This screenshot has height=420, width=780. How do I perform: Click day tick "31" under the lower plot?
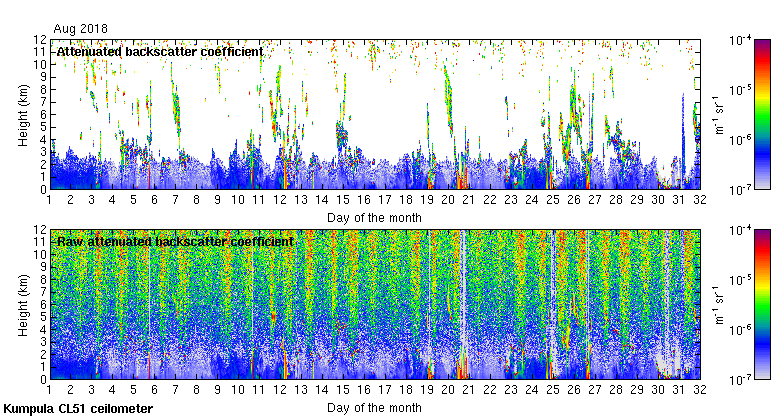click(x=679, y=390)
